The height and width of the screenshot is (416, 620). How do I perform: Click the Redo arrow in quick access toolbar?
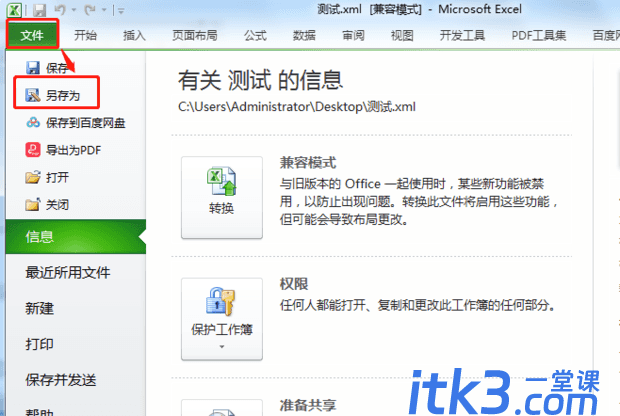[x=90, y=10]
